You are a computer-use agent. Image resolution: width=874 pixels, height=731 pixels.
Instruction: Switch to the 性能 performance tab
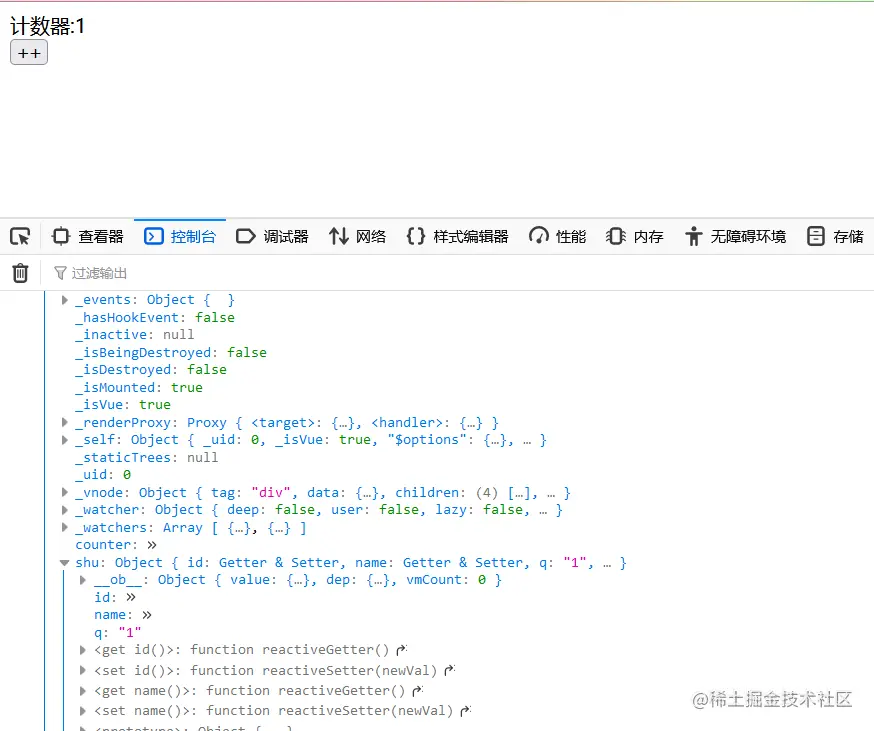point(557,237)
